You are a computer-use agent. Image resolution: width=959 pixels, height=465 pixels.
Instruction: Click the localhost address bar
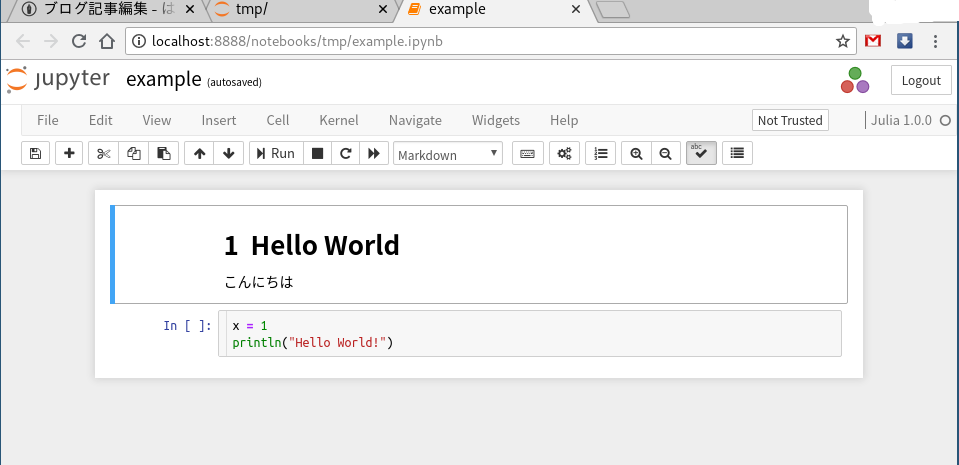(x=489, y=42)
